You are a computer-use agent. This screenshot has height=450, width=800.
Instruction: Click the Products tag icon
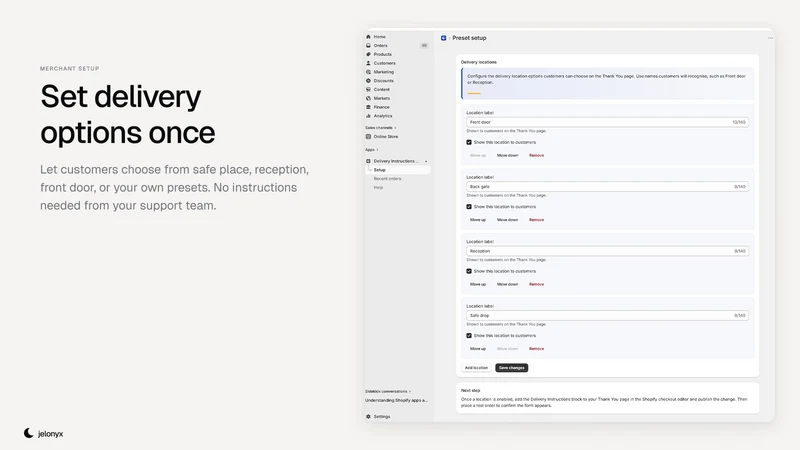[x=368, y=54]
